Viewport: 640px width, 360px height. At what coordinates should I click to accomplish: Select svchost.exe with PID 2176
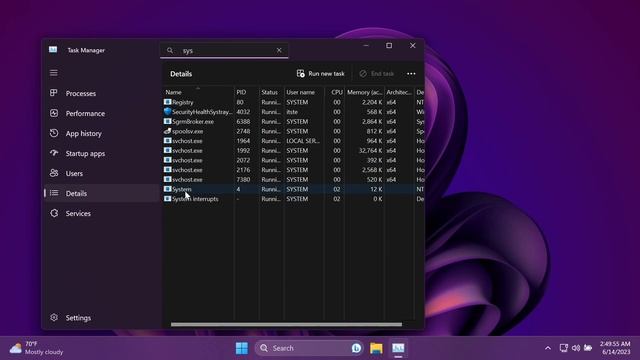(x=293, y=170)
